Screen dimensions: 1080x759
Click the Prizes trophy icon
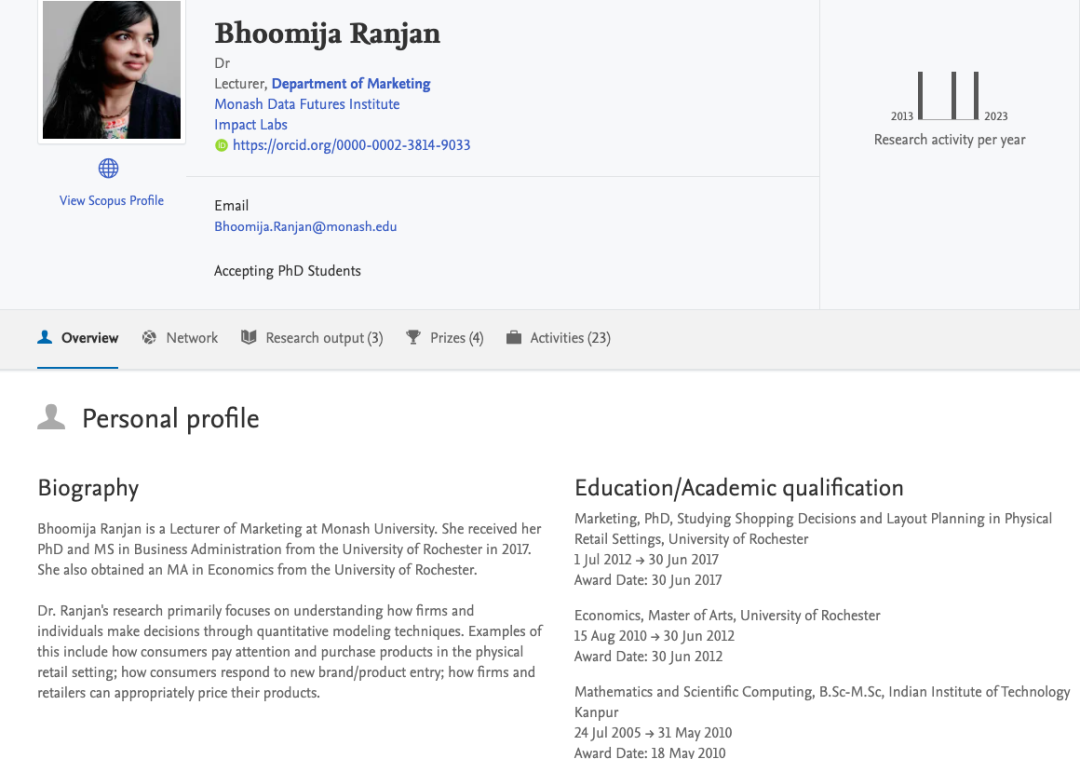click(x=413, y=338)
